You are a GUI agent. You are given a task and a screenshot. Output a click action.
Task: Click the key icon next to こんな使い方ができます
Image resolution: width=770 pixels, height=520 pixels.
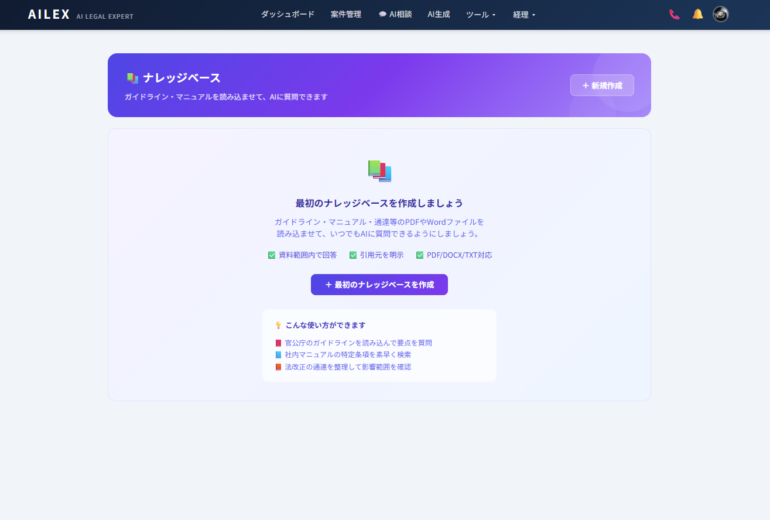click(278, 325)
